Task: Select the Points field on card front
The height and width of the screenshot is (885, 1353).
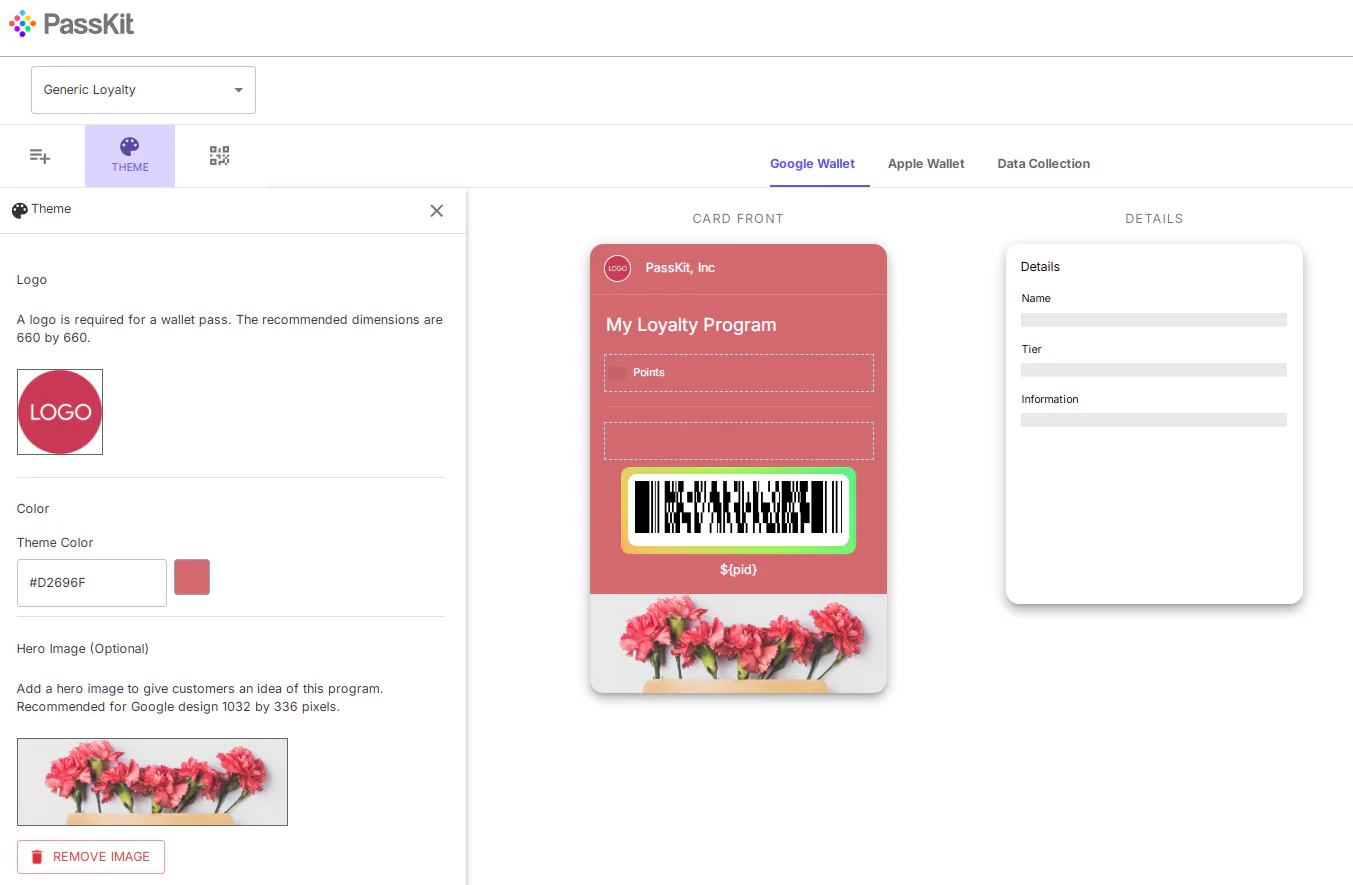Action: (738, 373)
